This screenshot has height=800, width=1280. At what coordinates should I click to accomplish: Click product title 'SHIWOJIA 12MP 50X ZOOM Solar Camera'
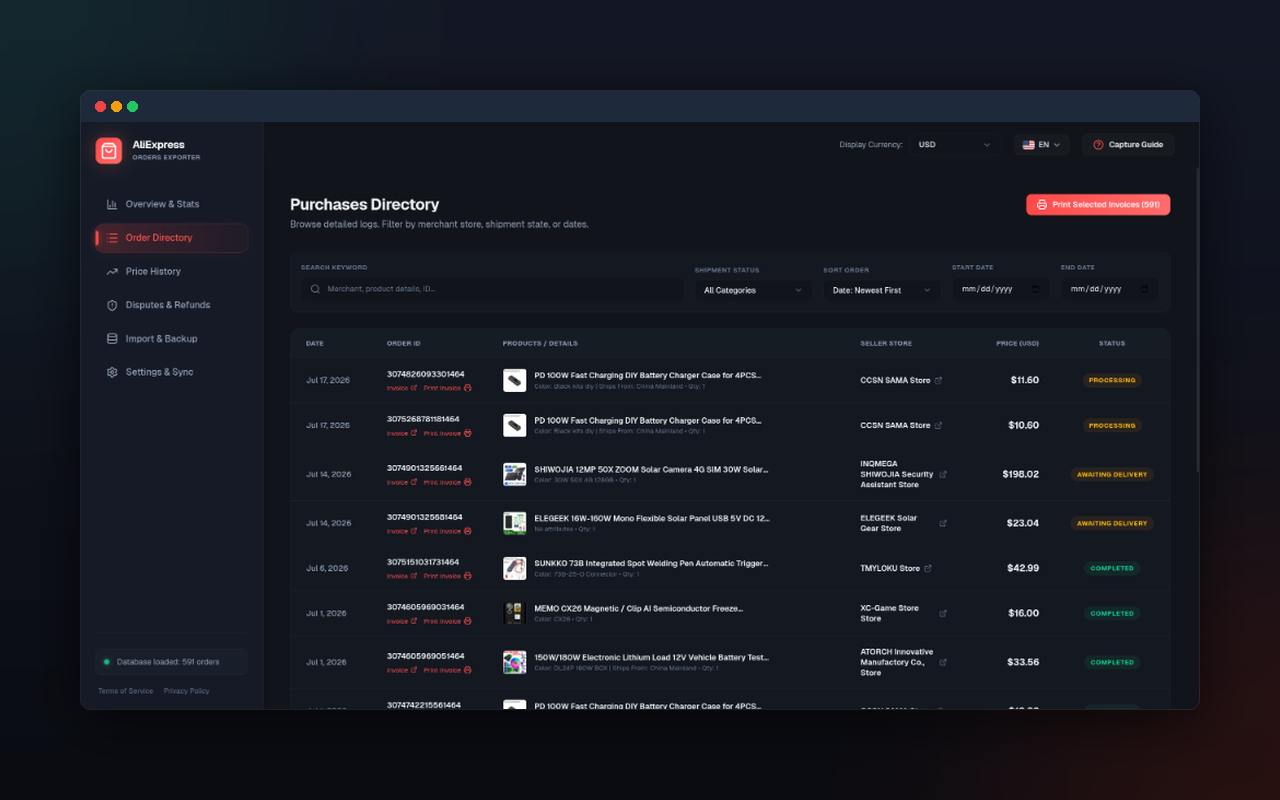click(651, 469)
